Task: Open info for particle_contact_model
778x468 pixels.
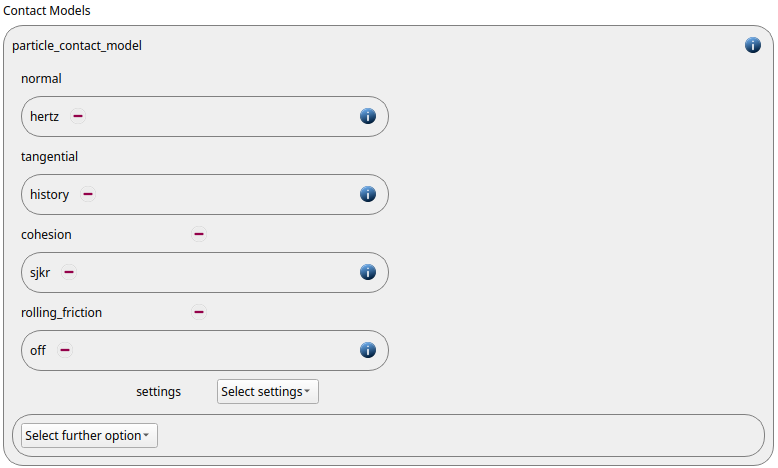Action: (x=752, y=45)
